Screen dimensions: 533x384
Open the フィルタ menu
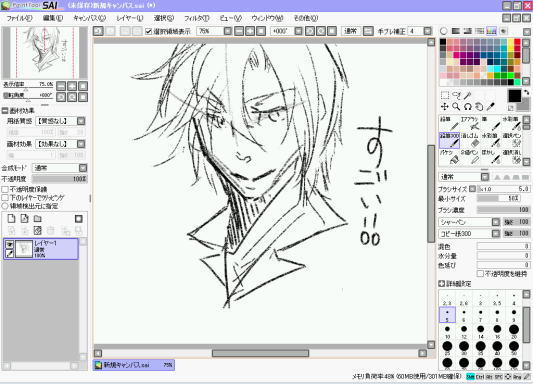coord(196,18)
